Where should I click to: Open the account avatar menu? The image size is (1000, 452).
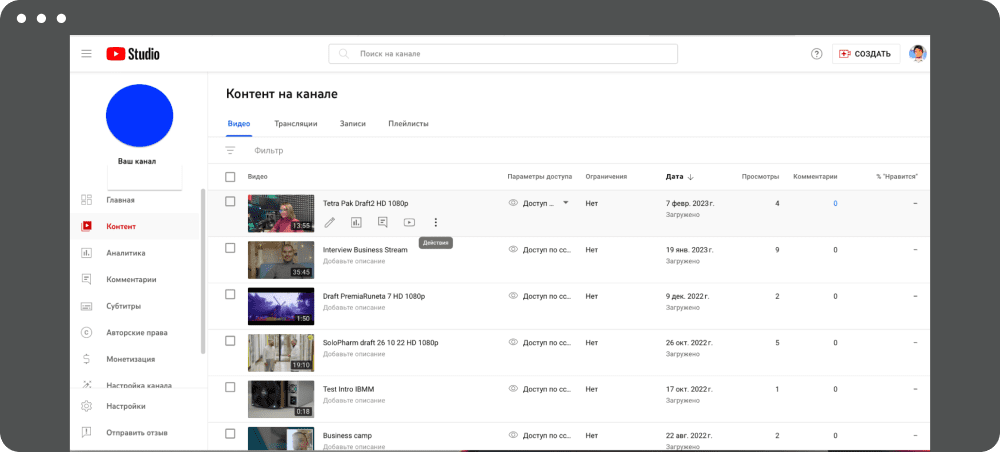coord(918,54)
